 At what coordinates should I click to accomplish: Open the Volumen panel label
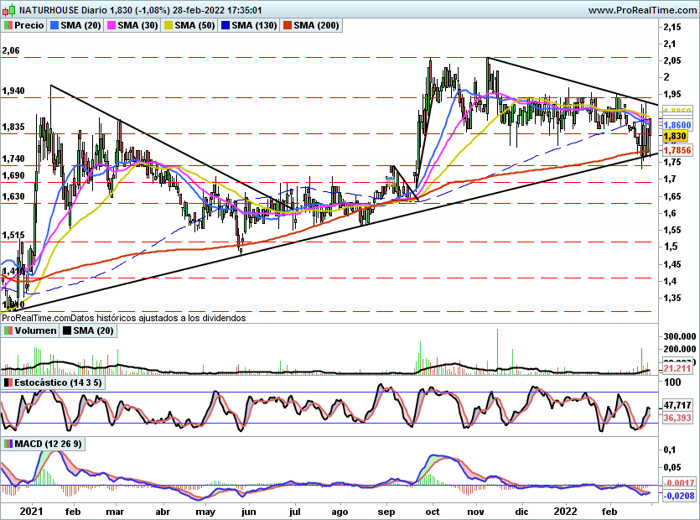point(30,331)
